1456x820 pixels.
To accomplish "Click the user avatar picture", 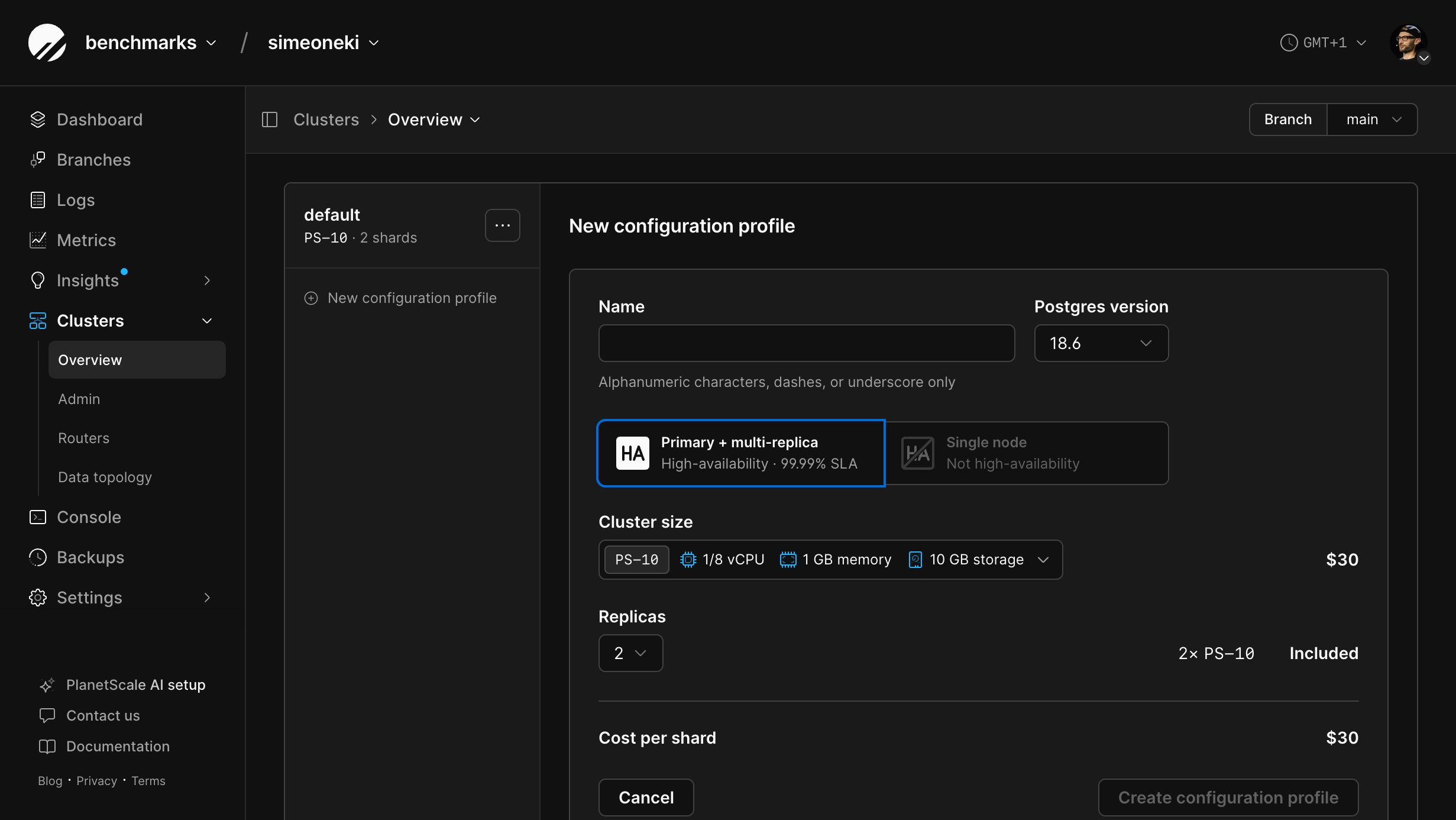I will [x=1408, y=43].
